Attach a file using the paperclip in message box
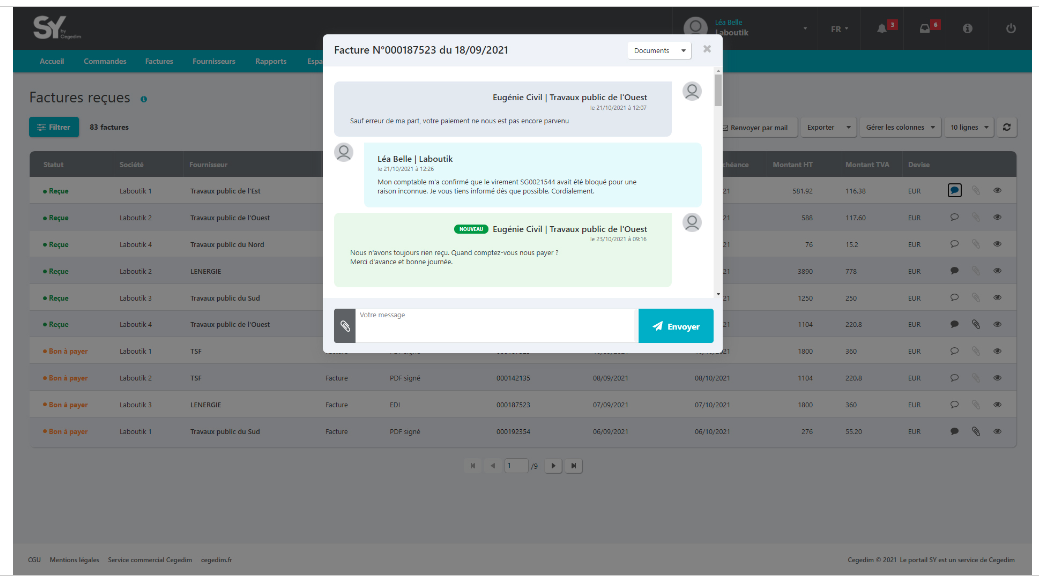This screenshot has width=1039, height=584. [345, 324]
